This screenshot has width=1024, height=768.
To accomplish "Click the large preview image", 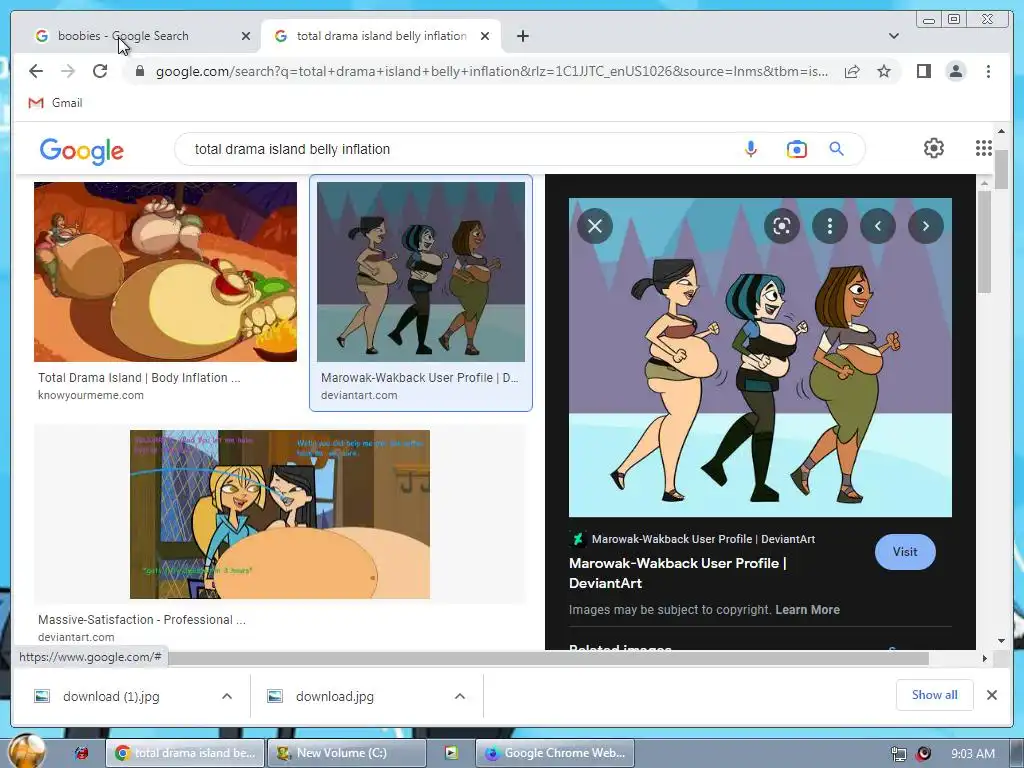I will [x=760, y=357].
